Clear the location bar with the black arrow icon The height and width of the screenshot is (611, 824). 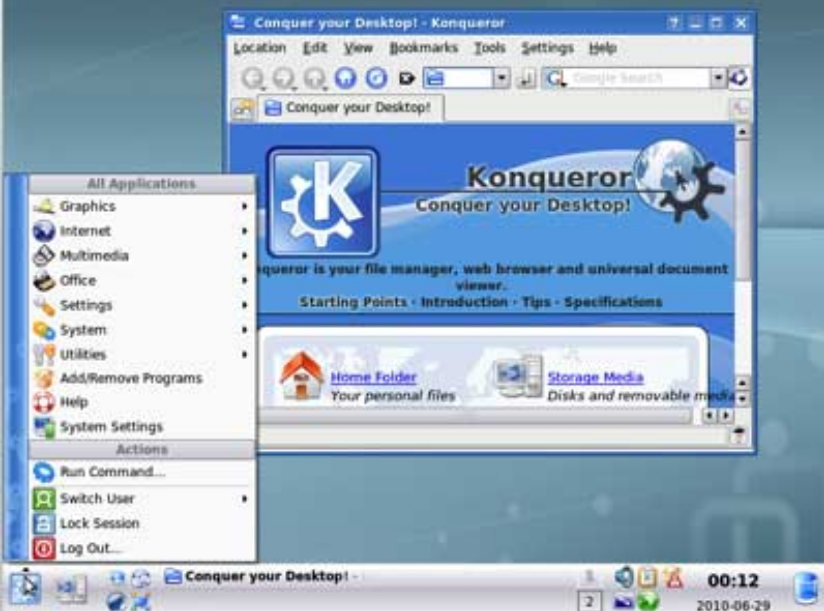[406, 79]
